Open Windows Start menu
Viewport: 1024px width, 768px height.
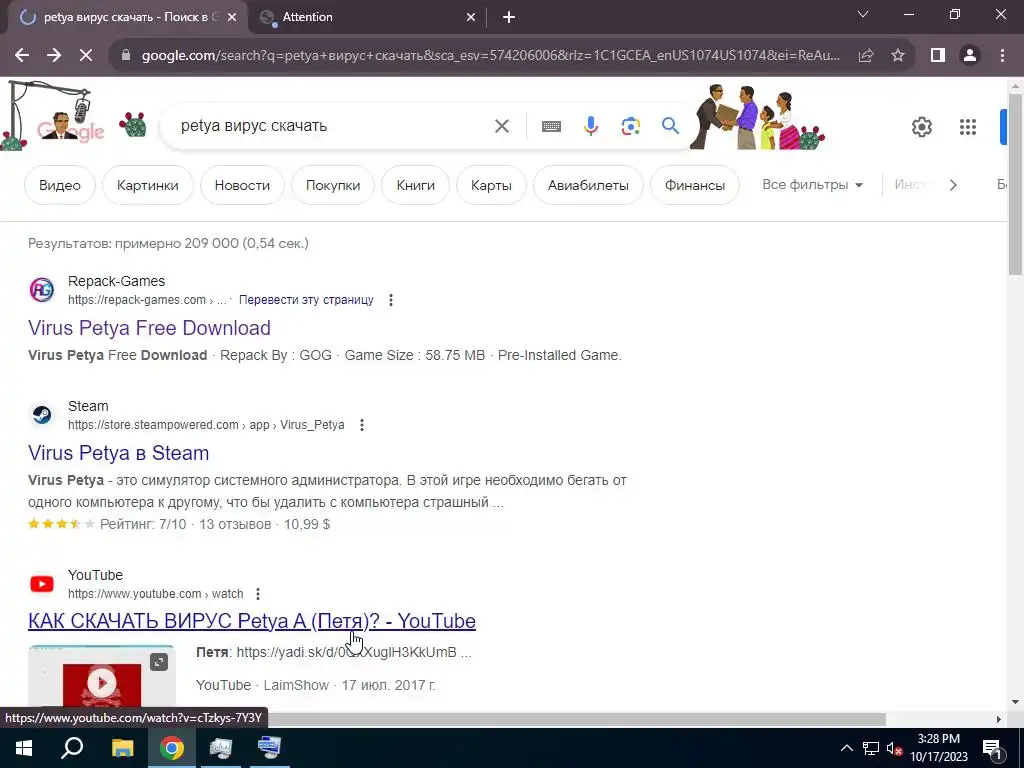click(24, 748)
